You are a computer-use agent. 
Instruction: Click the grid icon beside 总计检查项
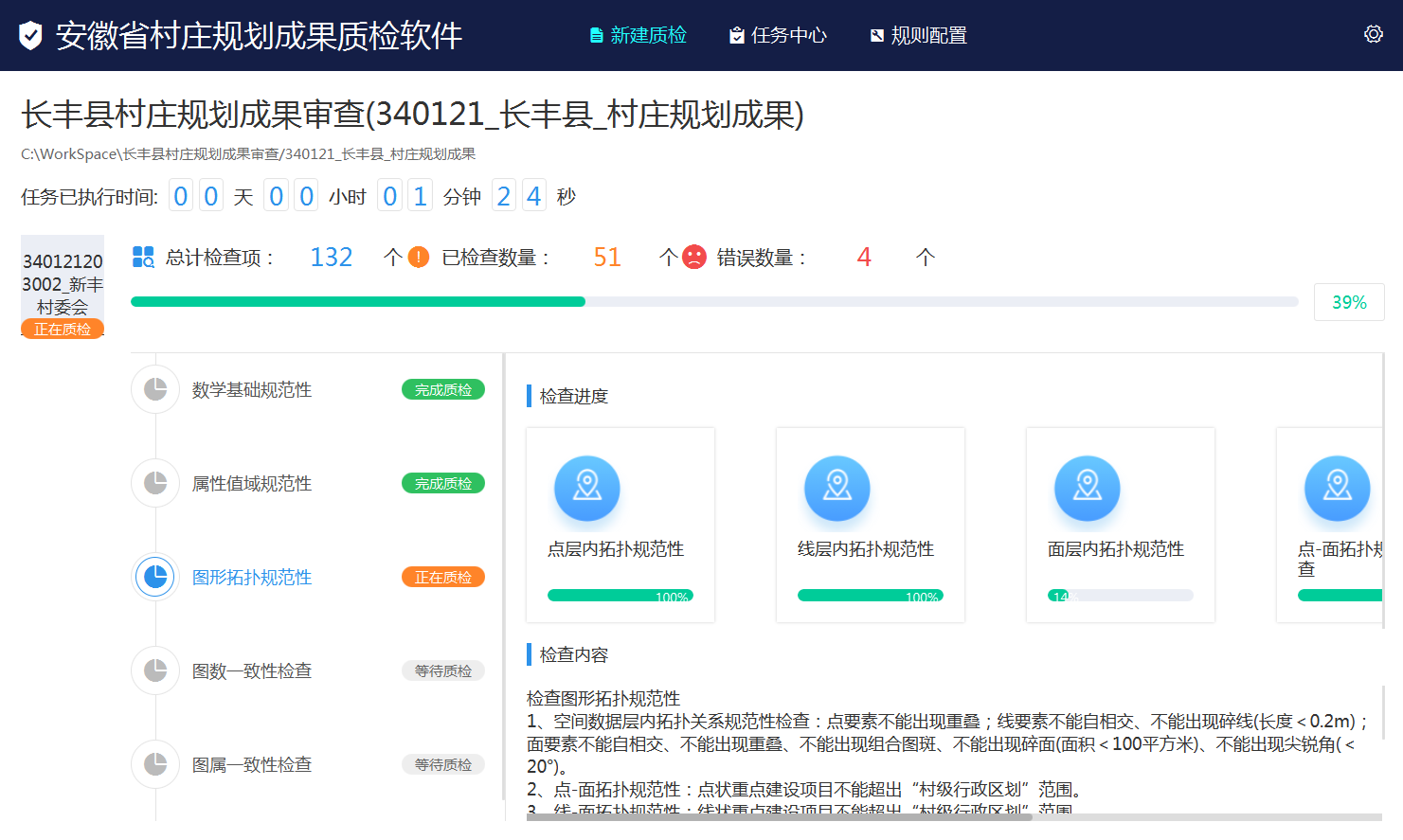[x=145, y=256]
